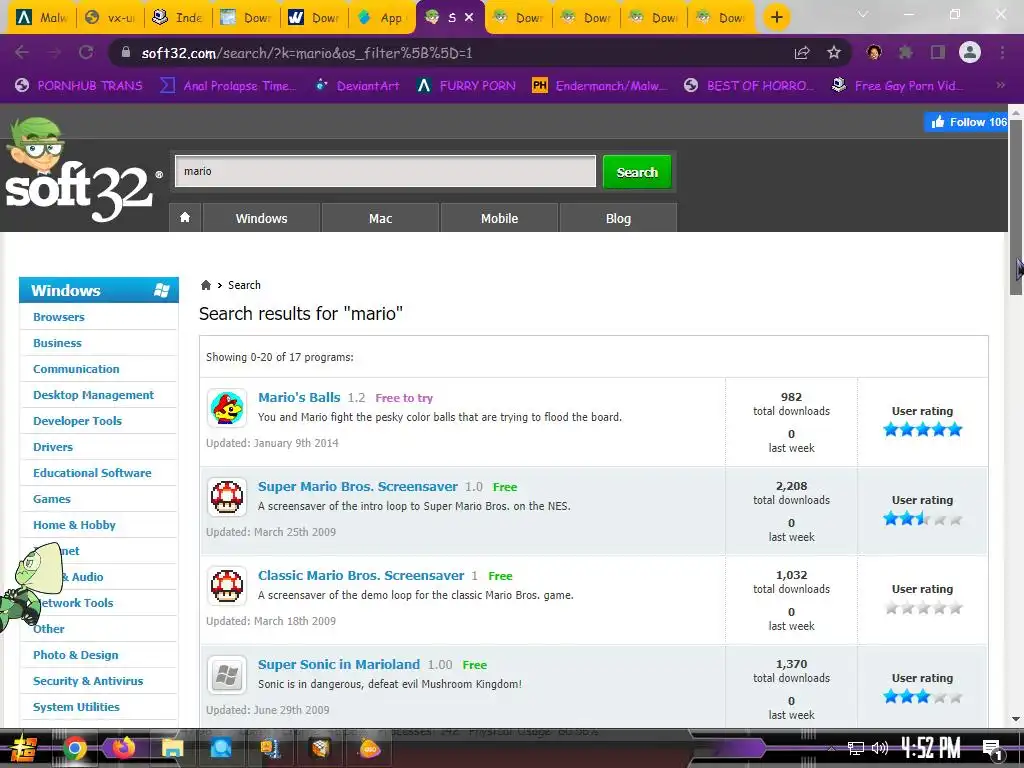Open the share page icon in address bar
This screenshot has width=1024, height=768.
(802, 53)
